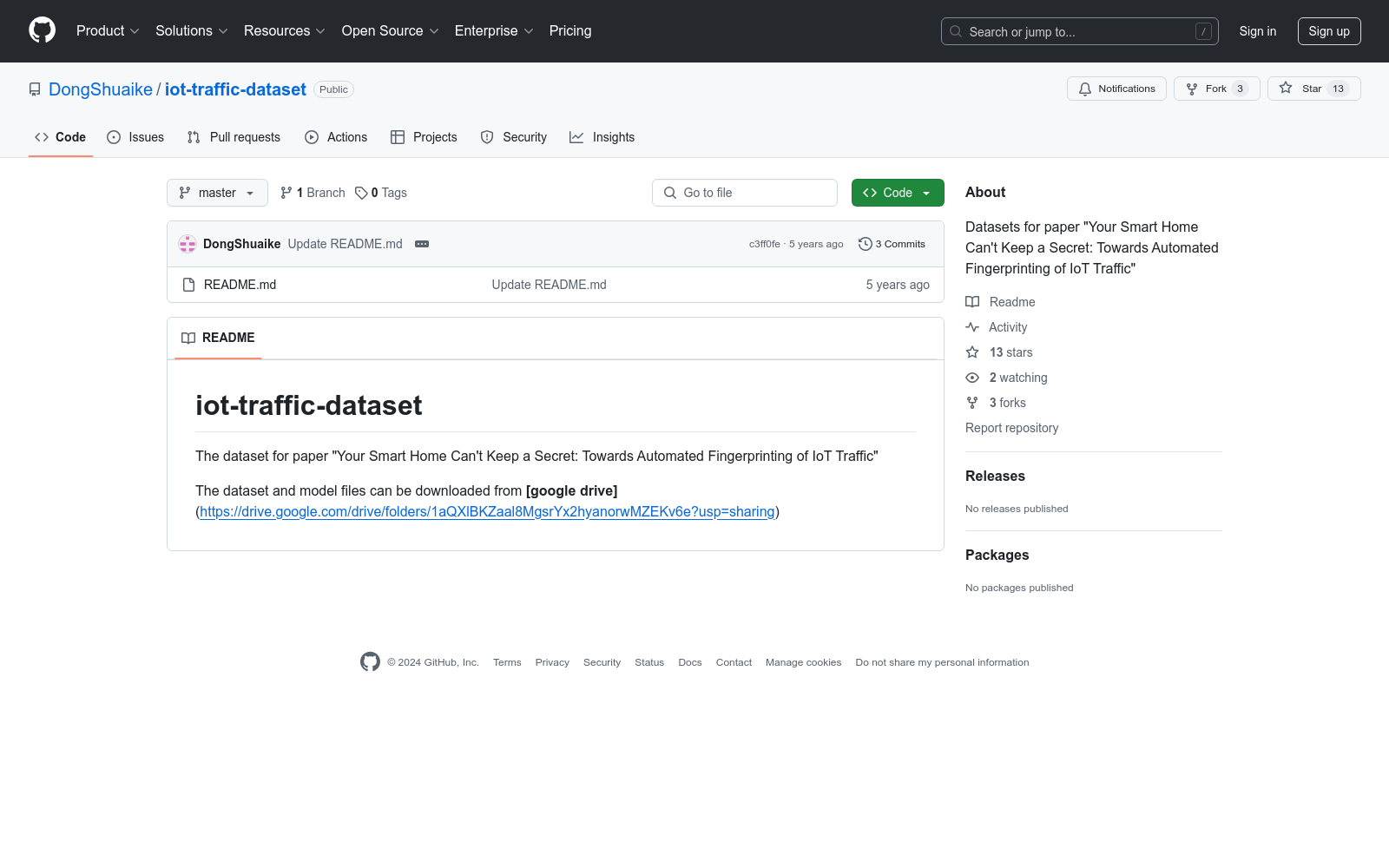
Task: Switch to the Issues tab
Action: pos(135,137)
